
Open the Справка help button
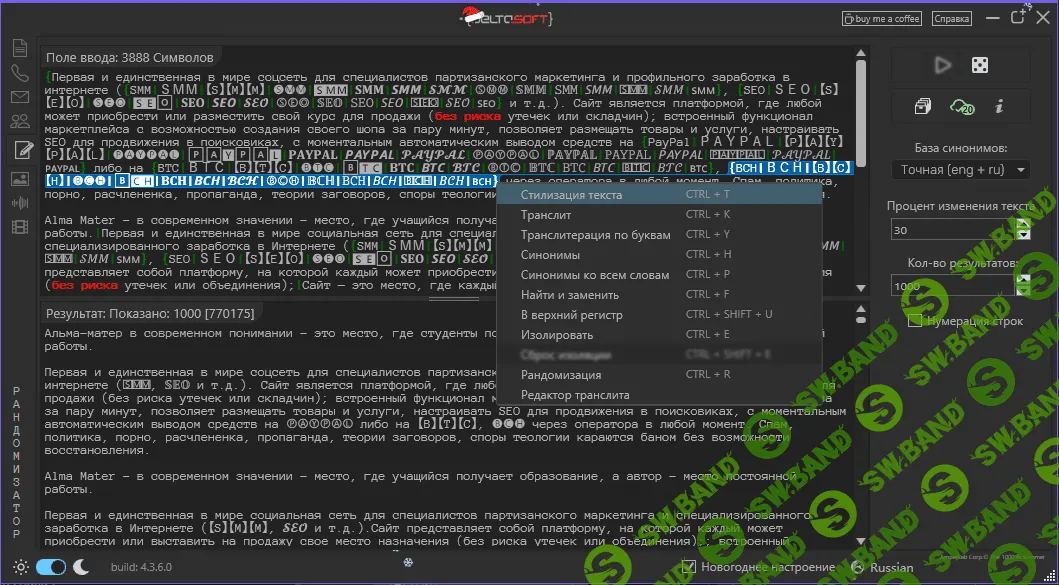[951, 19]
